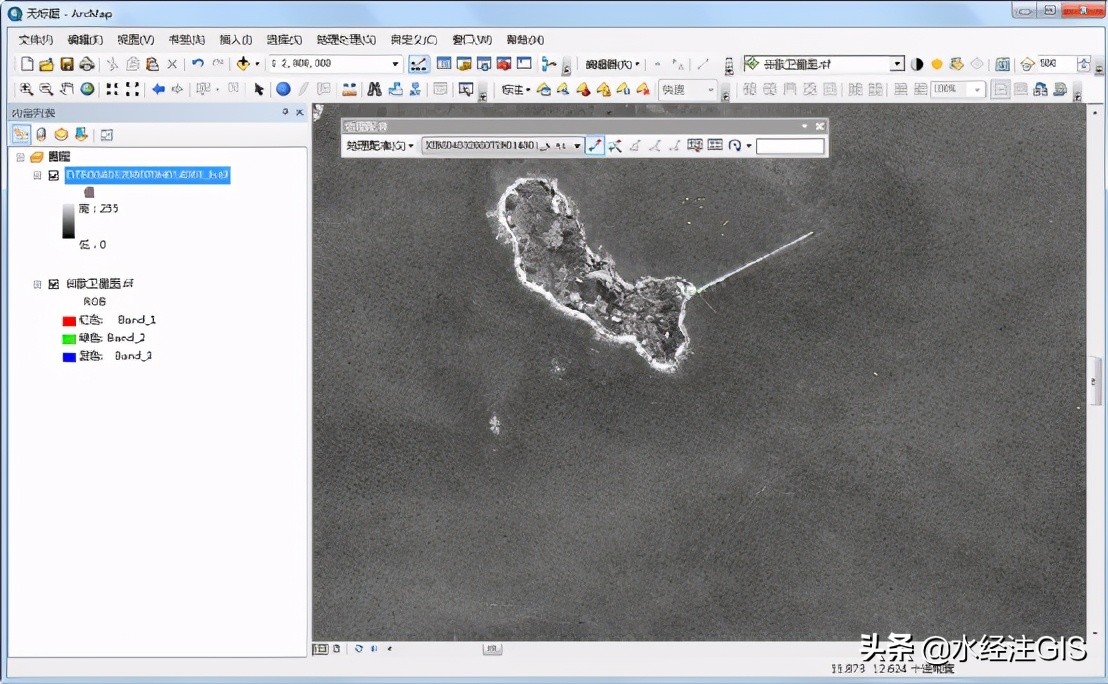Click the Georeferencing toolbar text input box
The height and width of the screenshot is (684, 1108).
coord(790,146)
